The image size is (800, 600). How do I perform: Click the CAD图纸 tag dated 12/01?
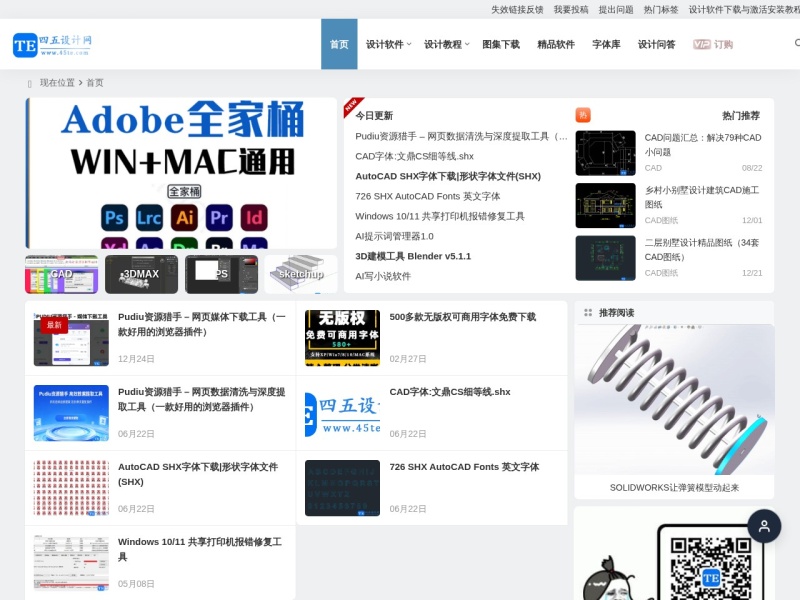(x=661, y=220)
